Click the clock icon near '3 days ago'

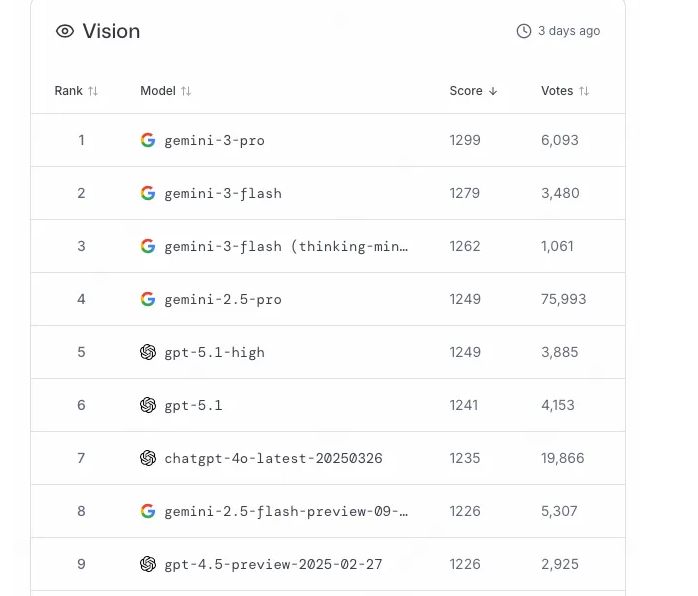[524, 31]
